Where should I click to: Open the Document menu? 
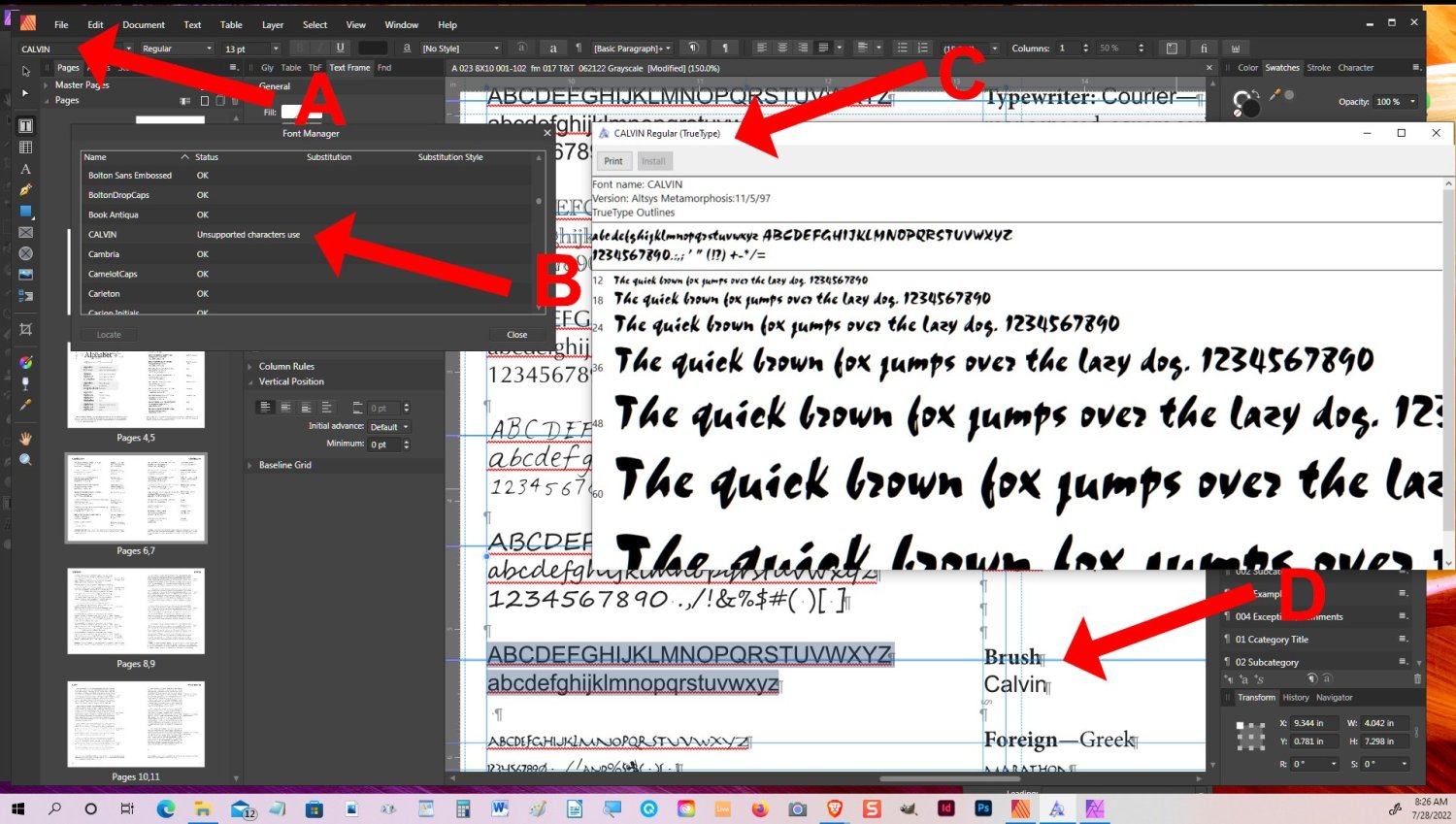point(144,24)
